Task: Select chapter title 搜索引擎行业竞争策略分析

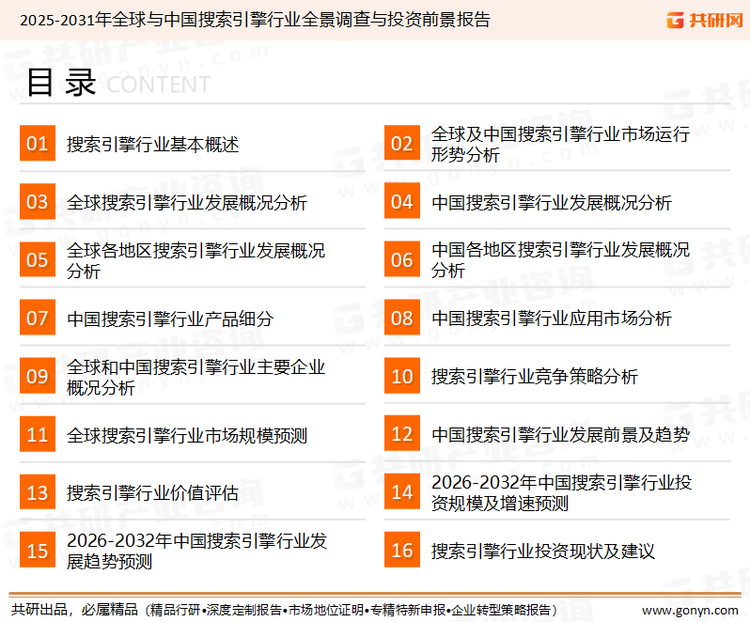Action: pos(534,377)
